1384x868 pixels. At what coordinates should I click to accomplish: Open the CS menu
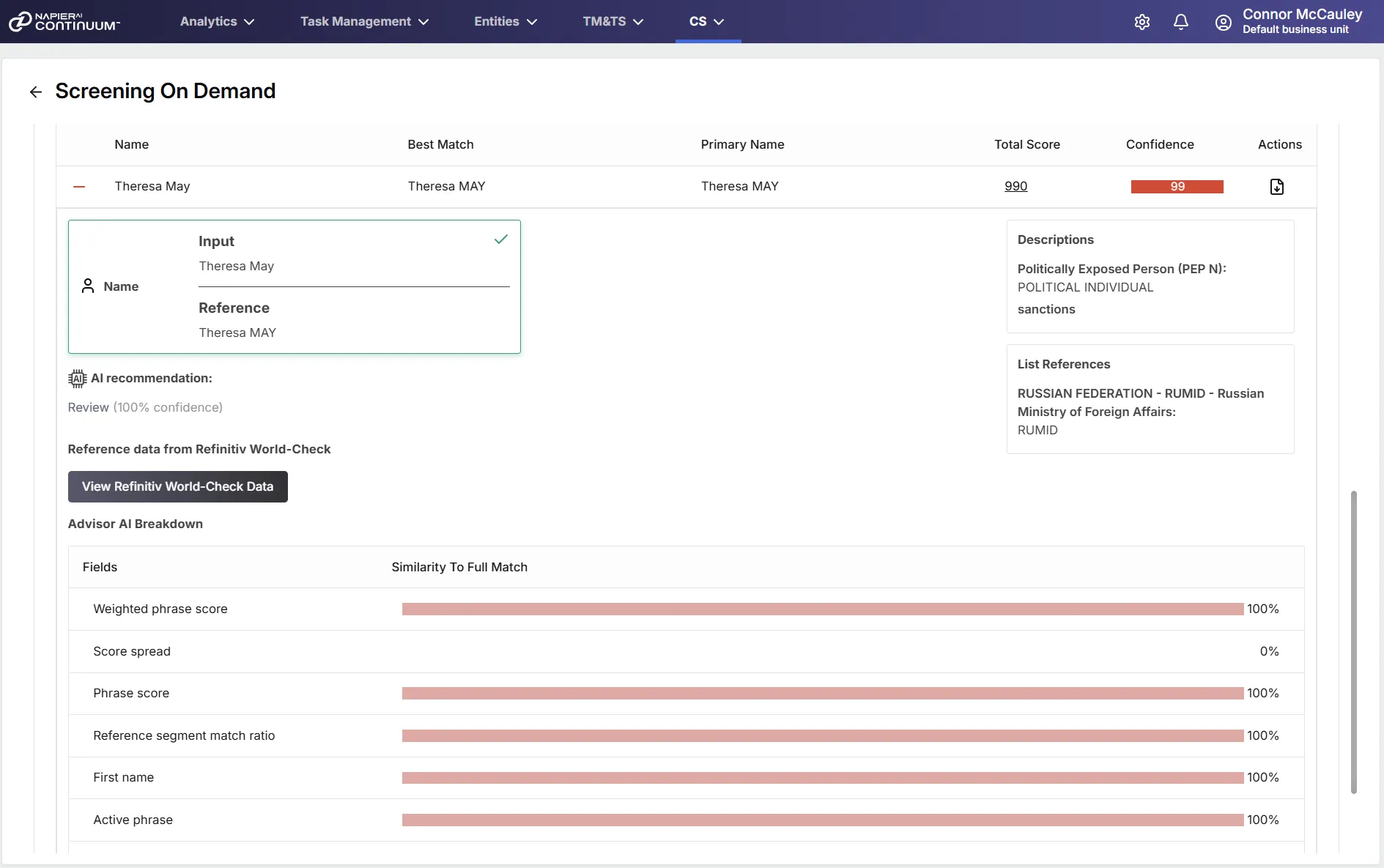click(x=707, y=21)
